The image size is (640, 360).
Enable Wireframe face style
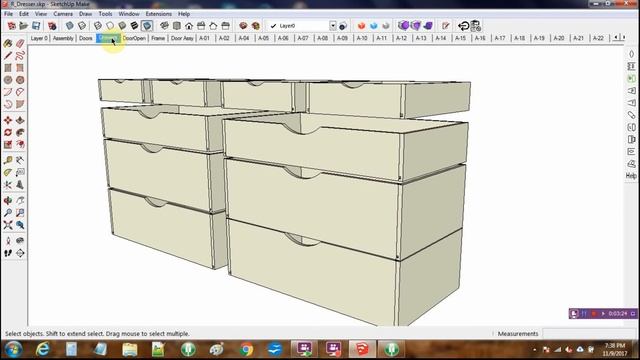click(98, 26)
